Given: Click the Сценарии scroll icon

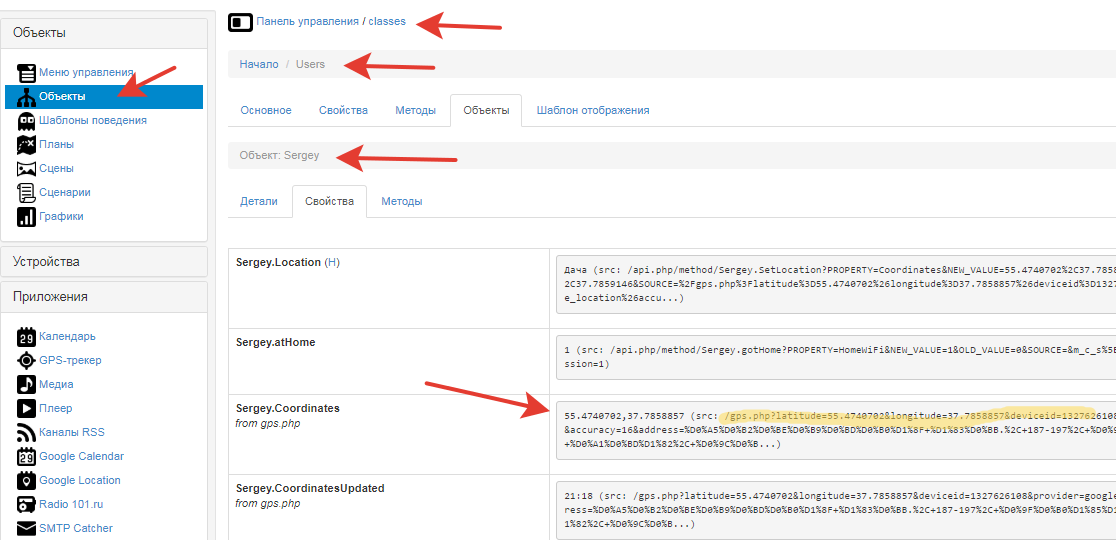Looking at the screenshot, I should pos(26,193).
